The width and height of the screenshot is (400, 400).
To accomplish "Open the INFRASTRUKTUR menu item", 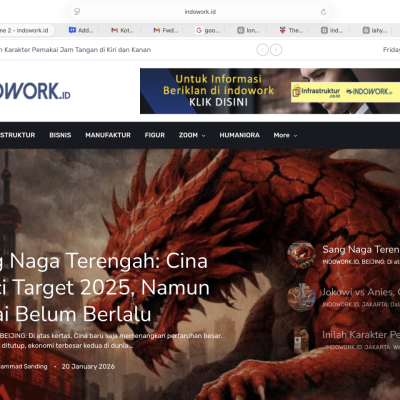I will pyautogui.click(x=17, y=135).
